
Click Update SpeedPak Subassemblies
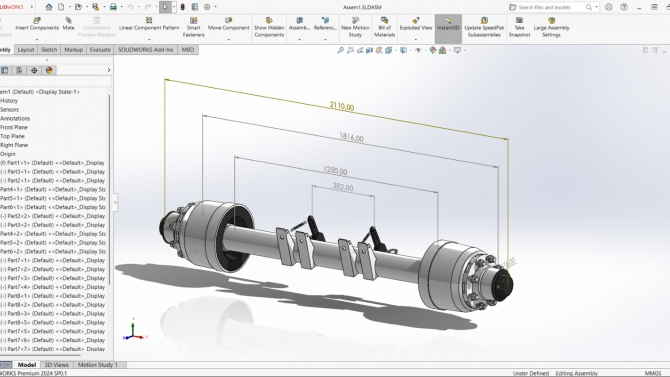pos(484,27)
